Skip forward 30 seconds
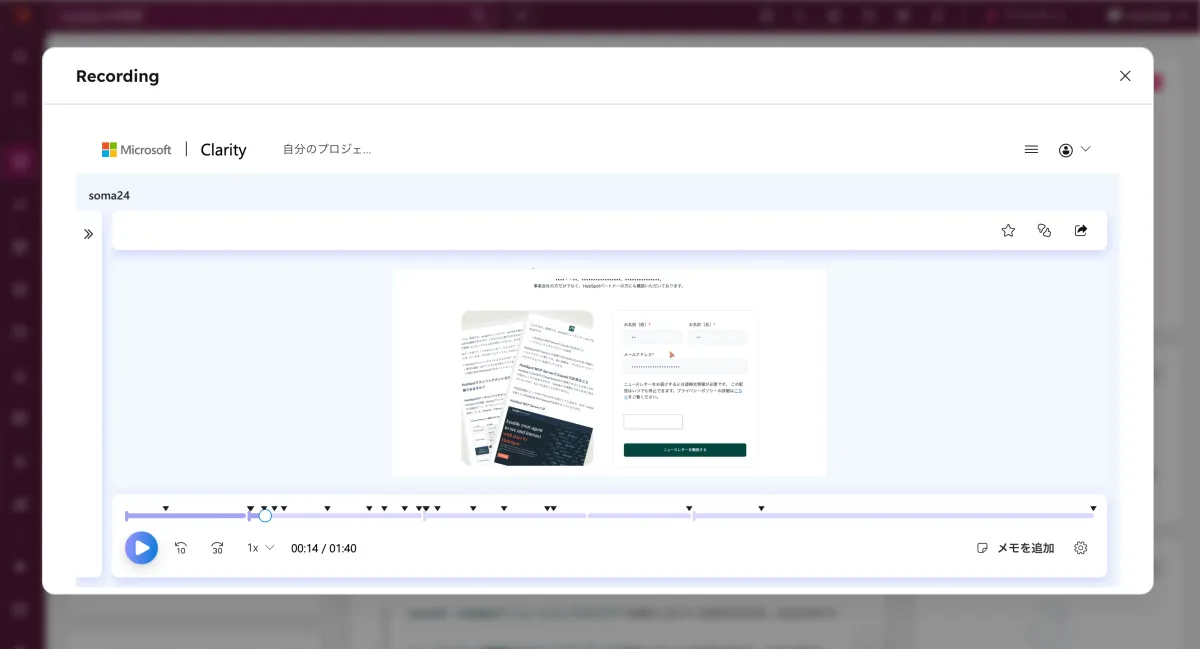The image size is (1200, 649). coord(217,548)
